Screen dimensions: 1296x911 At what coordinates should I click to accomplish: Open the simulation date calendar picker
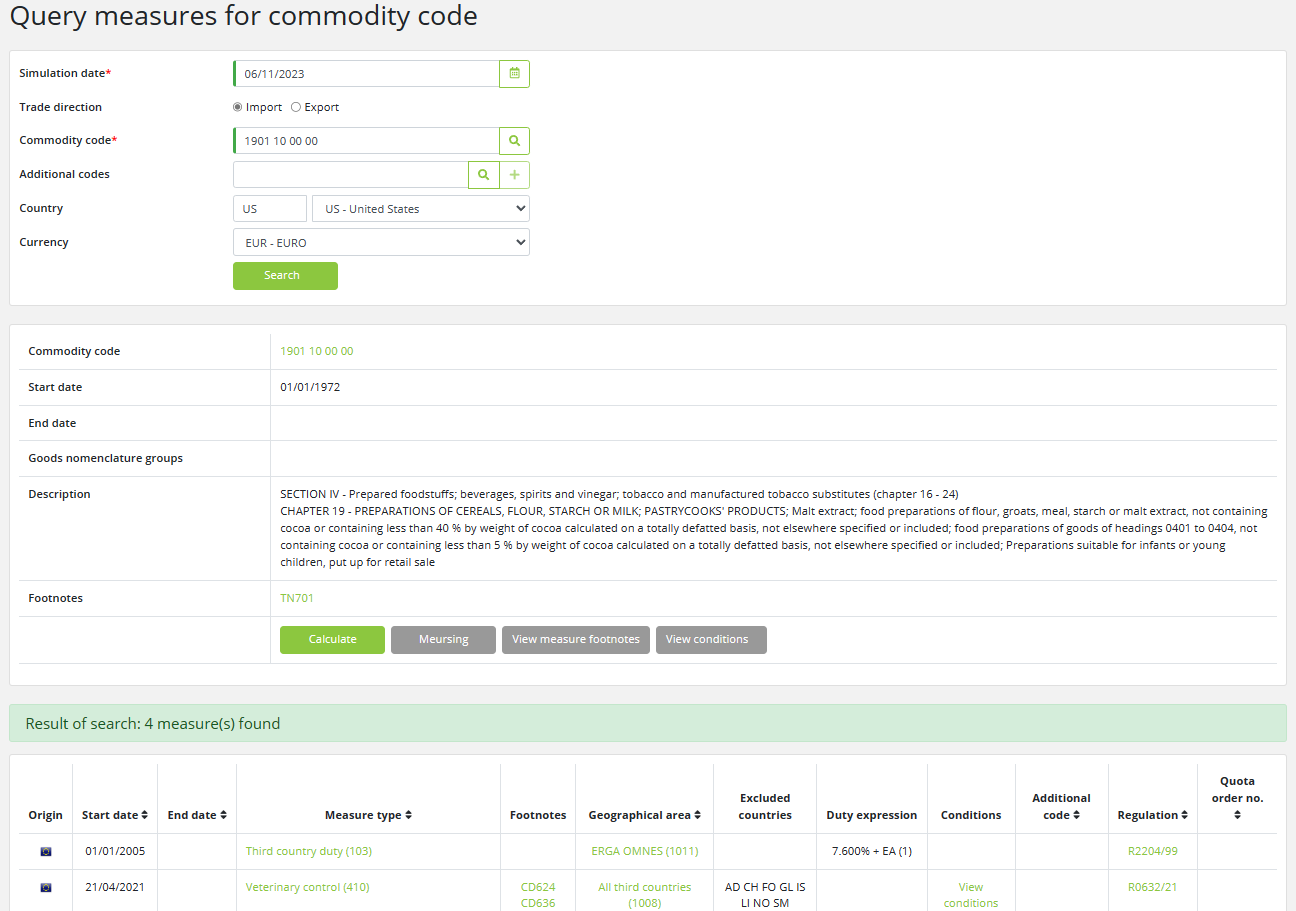point(514,74)
